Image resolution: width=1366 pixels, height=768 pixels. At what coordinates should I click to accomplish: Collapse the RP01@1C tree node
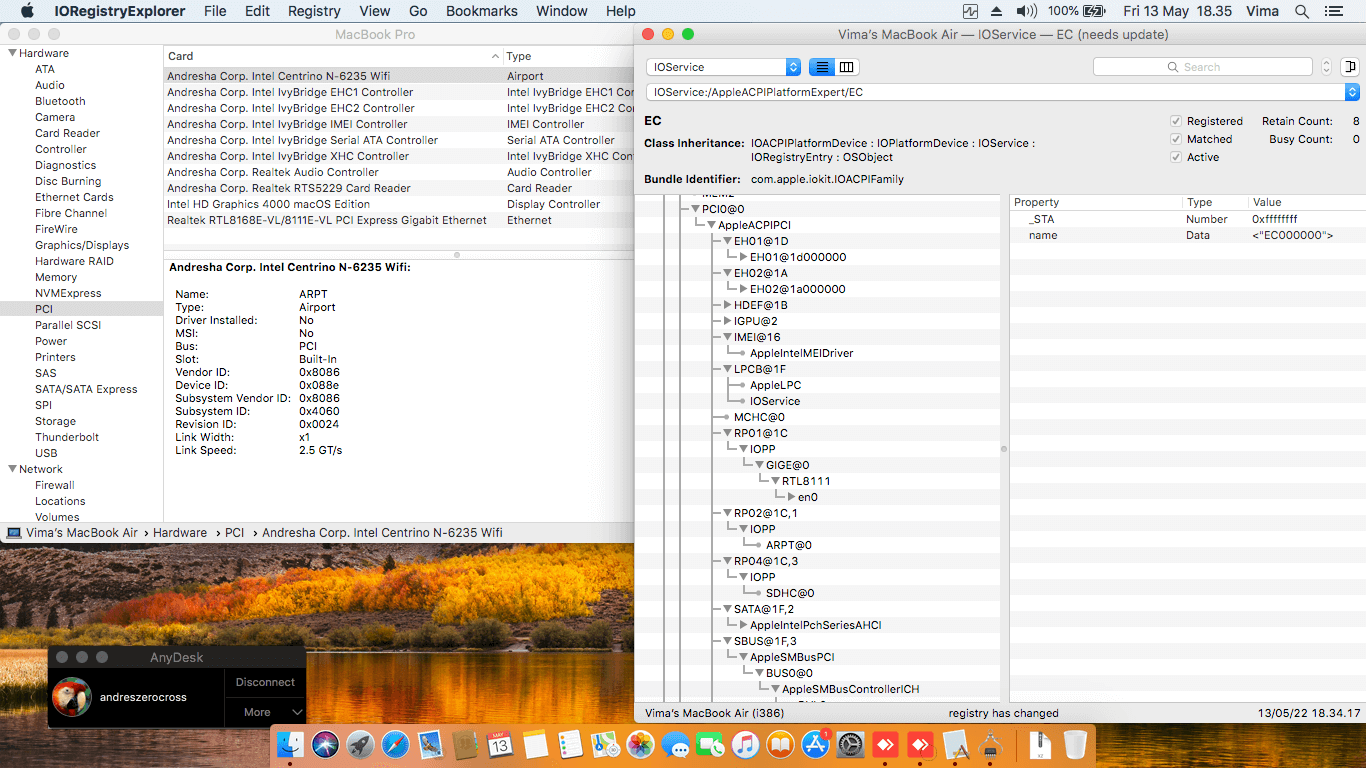pyautogui.click(x=727, y=433)
